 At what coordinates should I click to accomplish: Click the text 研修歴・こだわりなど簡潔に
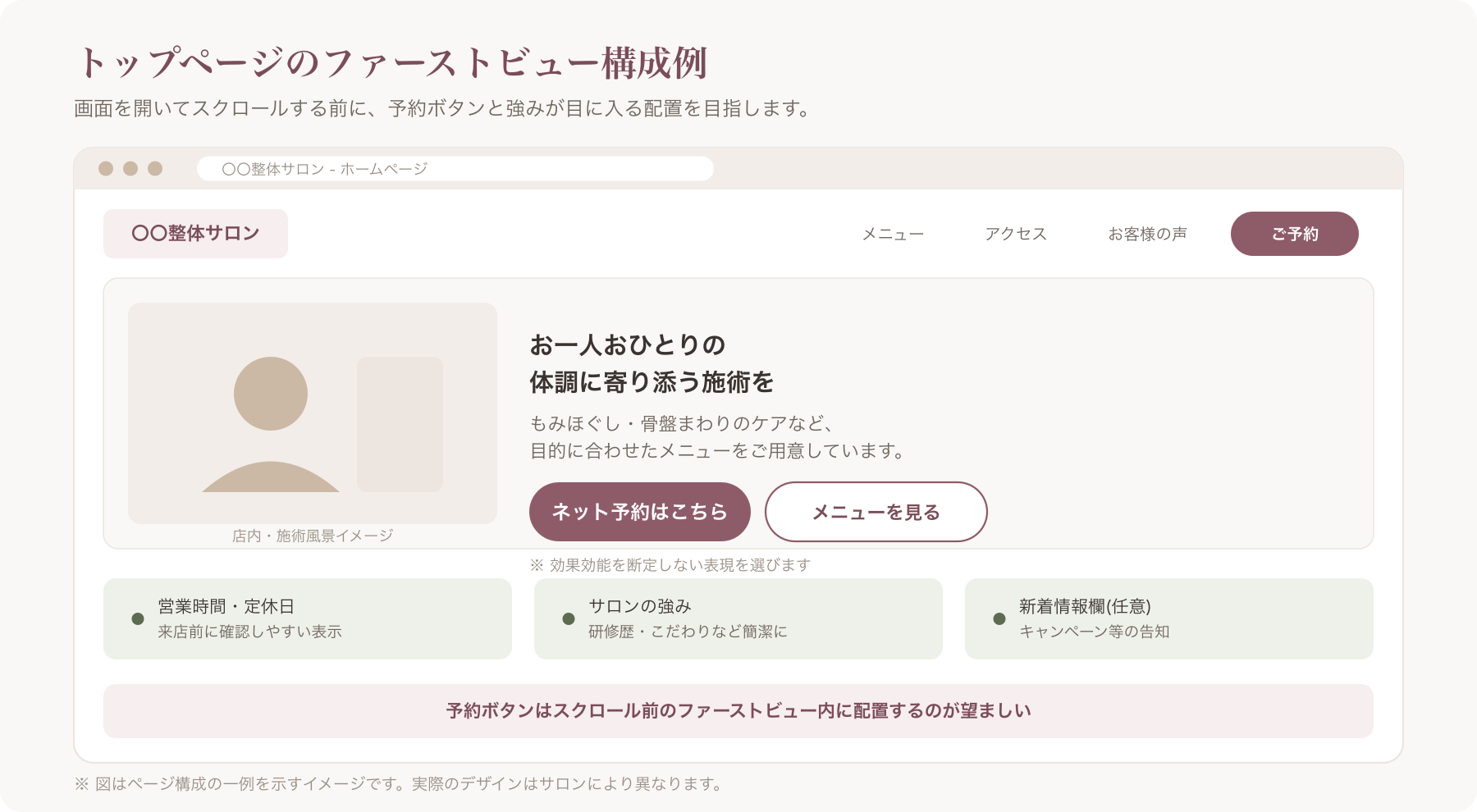click(x=688, y=632)
